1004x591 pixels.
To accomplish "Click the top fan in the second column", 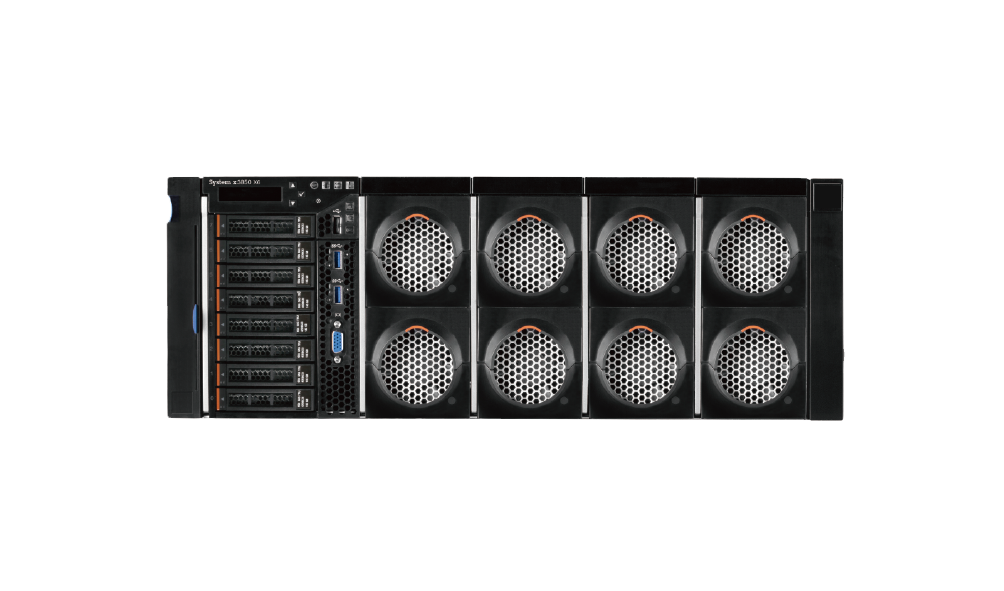I will point(530,251).
